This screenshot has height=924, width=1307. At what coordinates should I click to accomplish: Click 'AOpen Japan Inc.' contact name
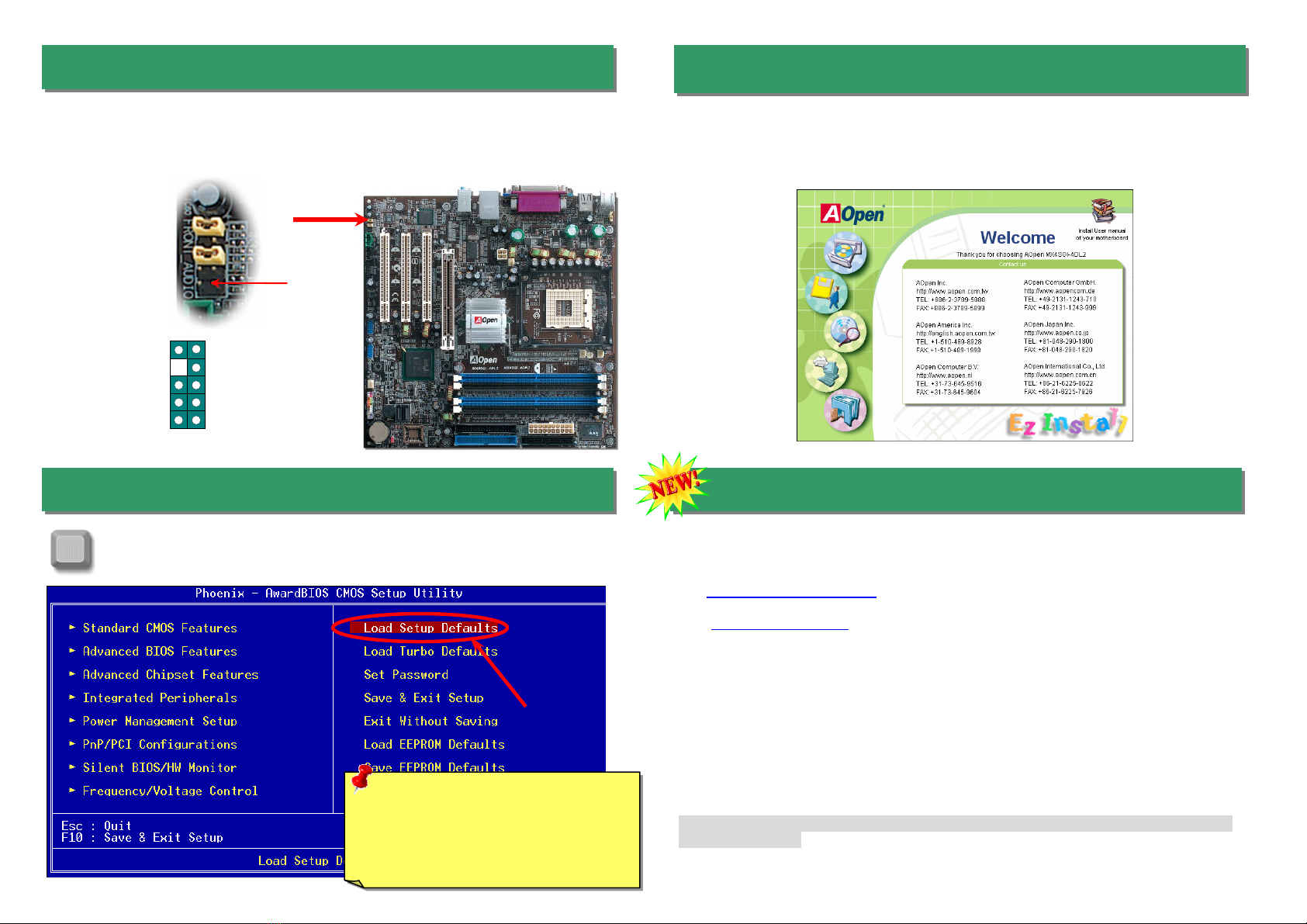point(1049,324)
